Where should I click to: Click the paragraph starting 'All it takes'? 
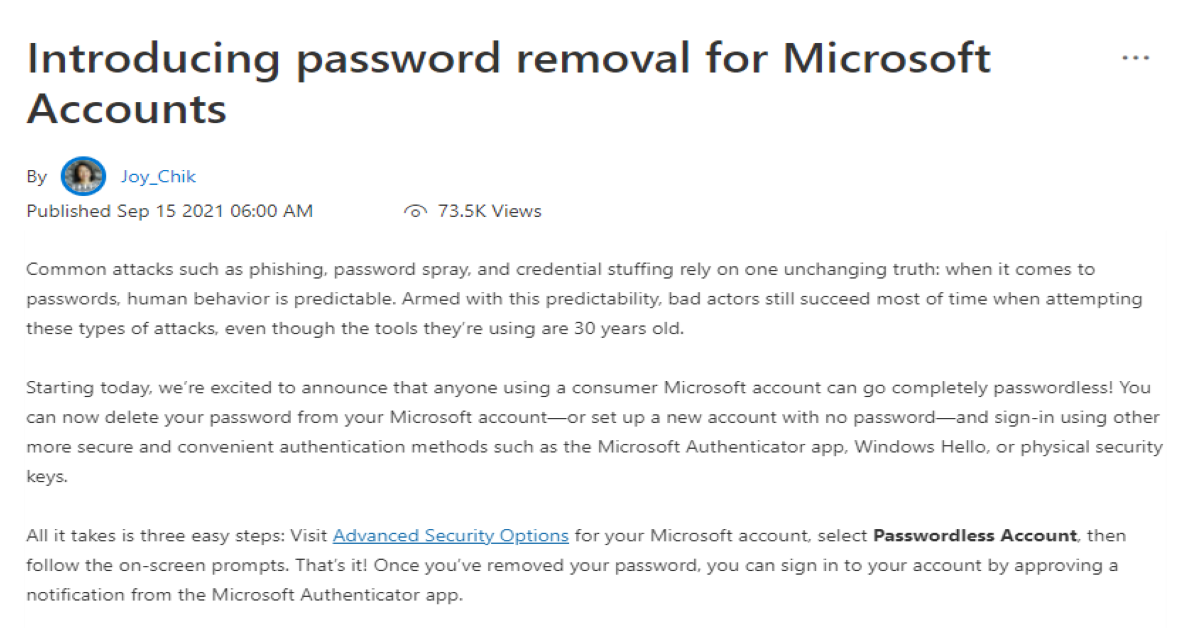tap(572, 566)
